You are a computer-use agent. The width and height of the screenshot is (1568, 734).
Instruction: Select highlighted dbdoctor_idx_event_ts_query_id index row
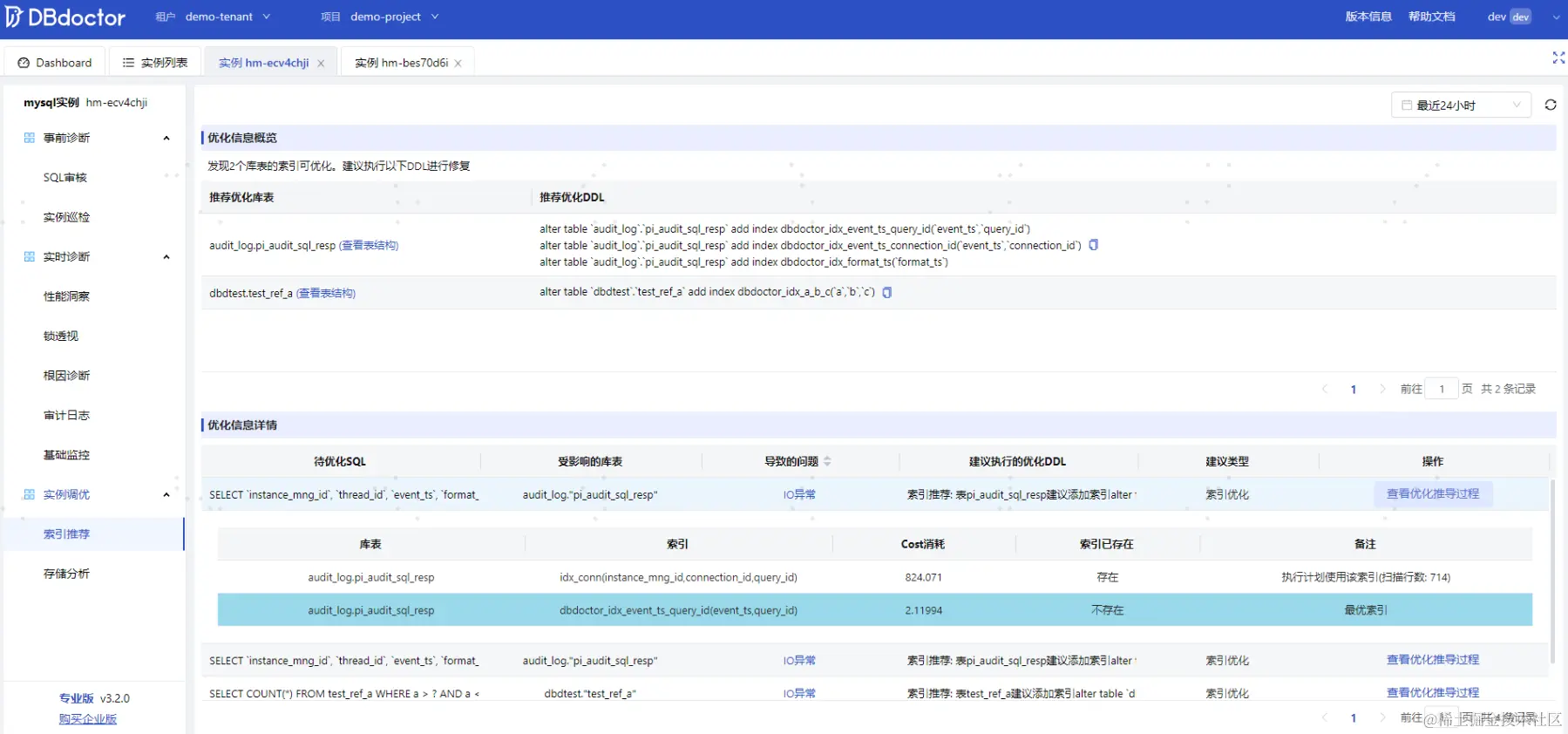[874, 610]
